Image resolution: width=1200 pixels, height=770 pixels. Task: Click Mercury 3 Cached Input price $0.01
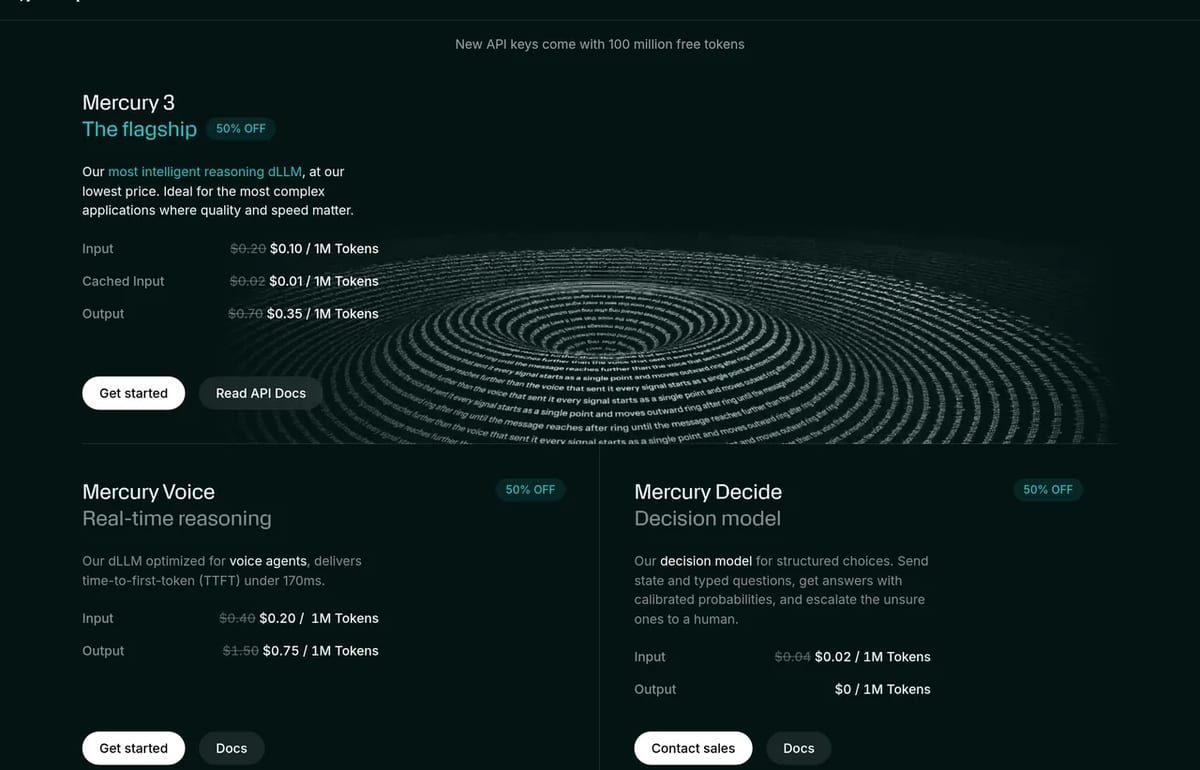point(324,281)
